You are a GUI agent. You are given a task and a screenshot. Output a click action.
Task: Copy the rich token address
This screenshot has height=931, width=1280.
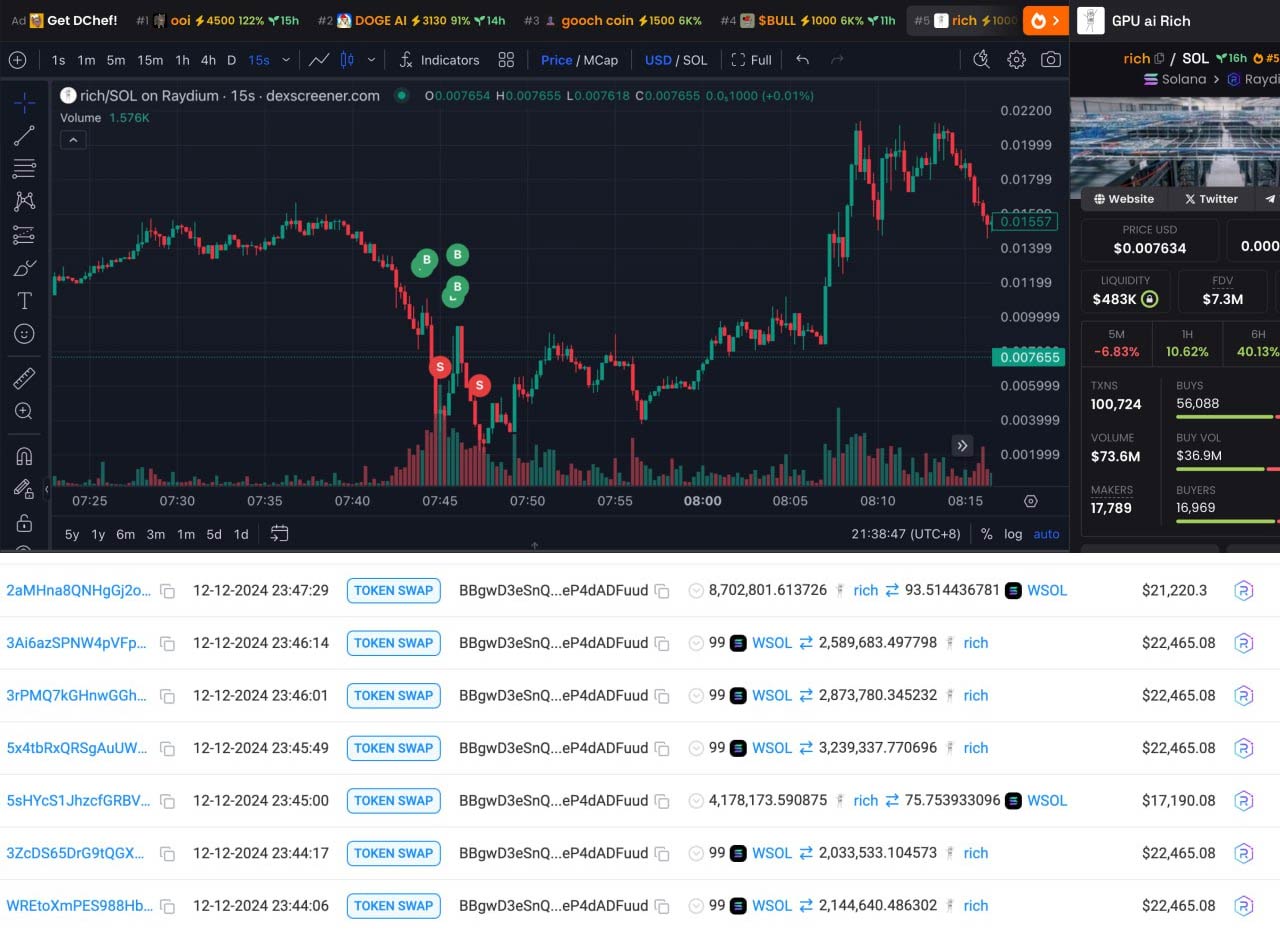point(1159,59)
